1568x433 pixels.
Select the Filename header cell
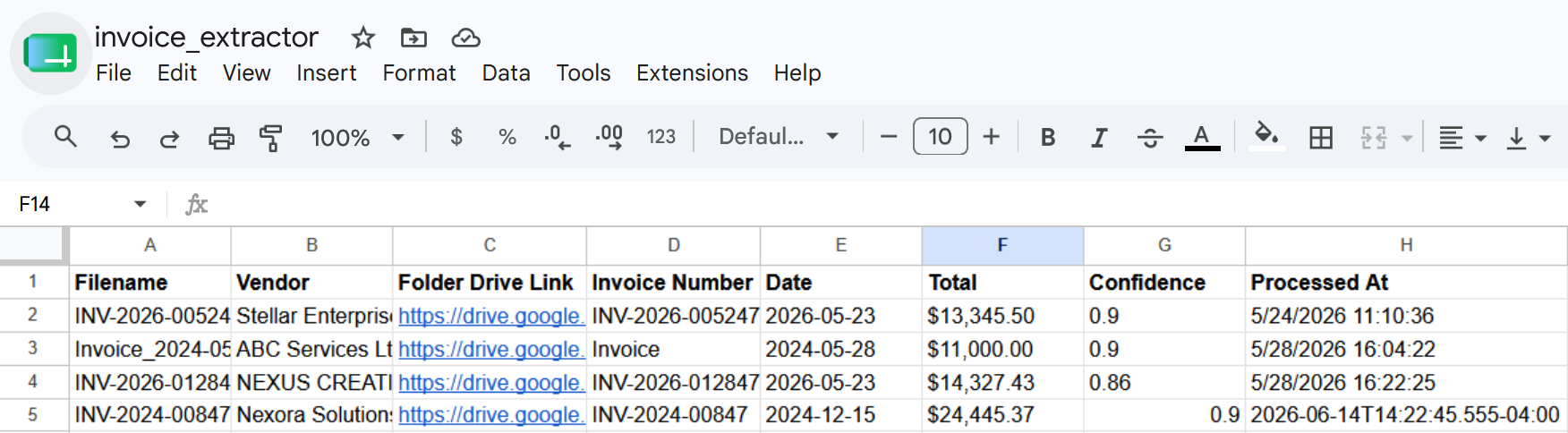point(150,283)
